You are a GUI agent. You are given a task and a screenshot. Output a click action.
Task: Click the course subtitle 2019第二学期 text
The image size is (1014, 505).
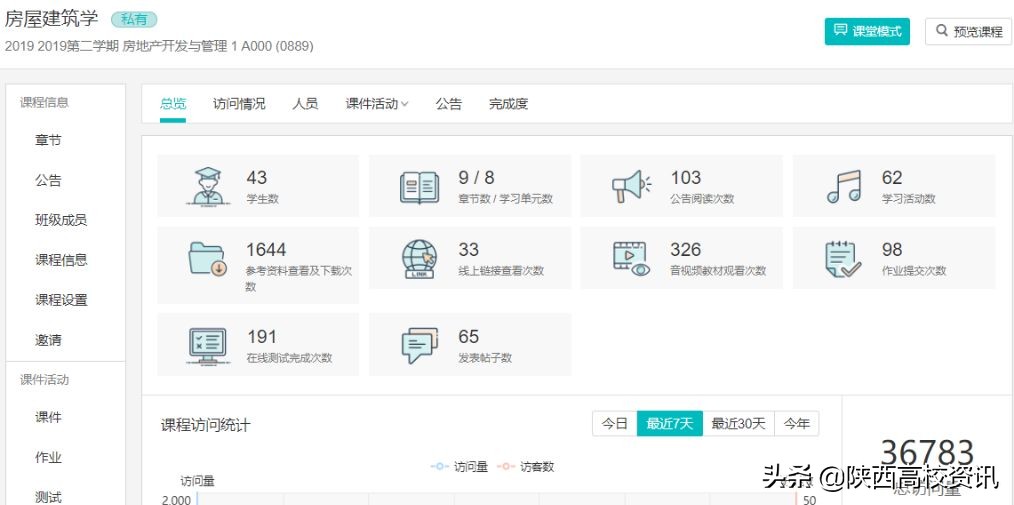tap(76, 47)
